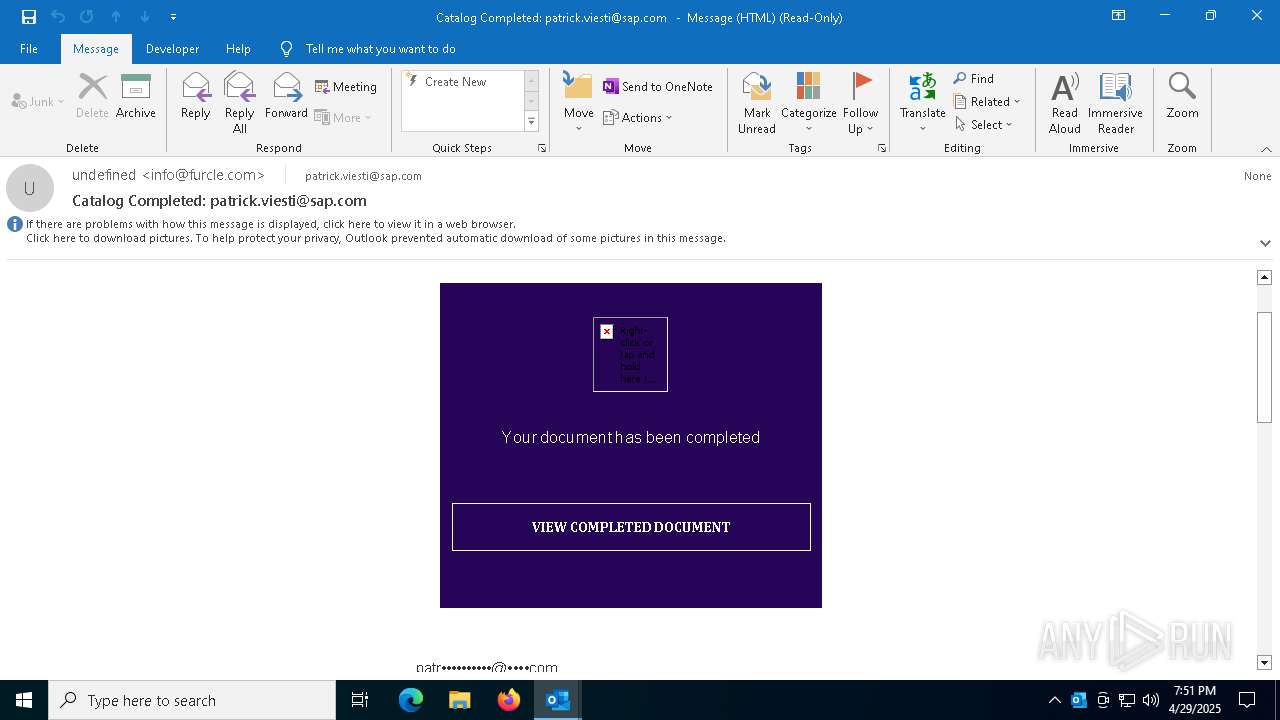Open the notification center

click(1247, 700)
